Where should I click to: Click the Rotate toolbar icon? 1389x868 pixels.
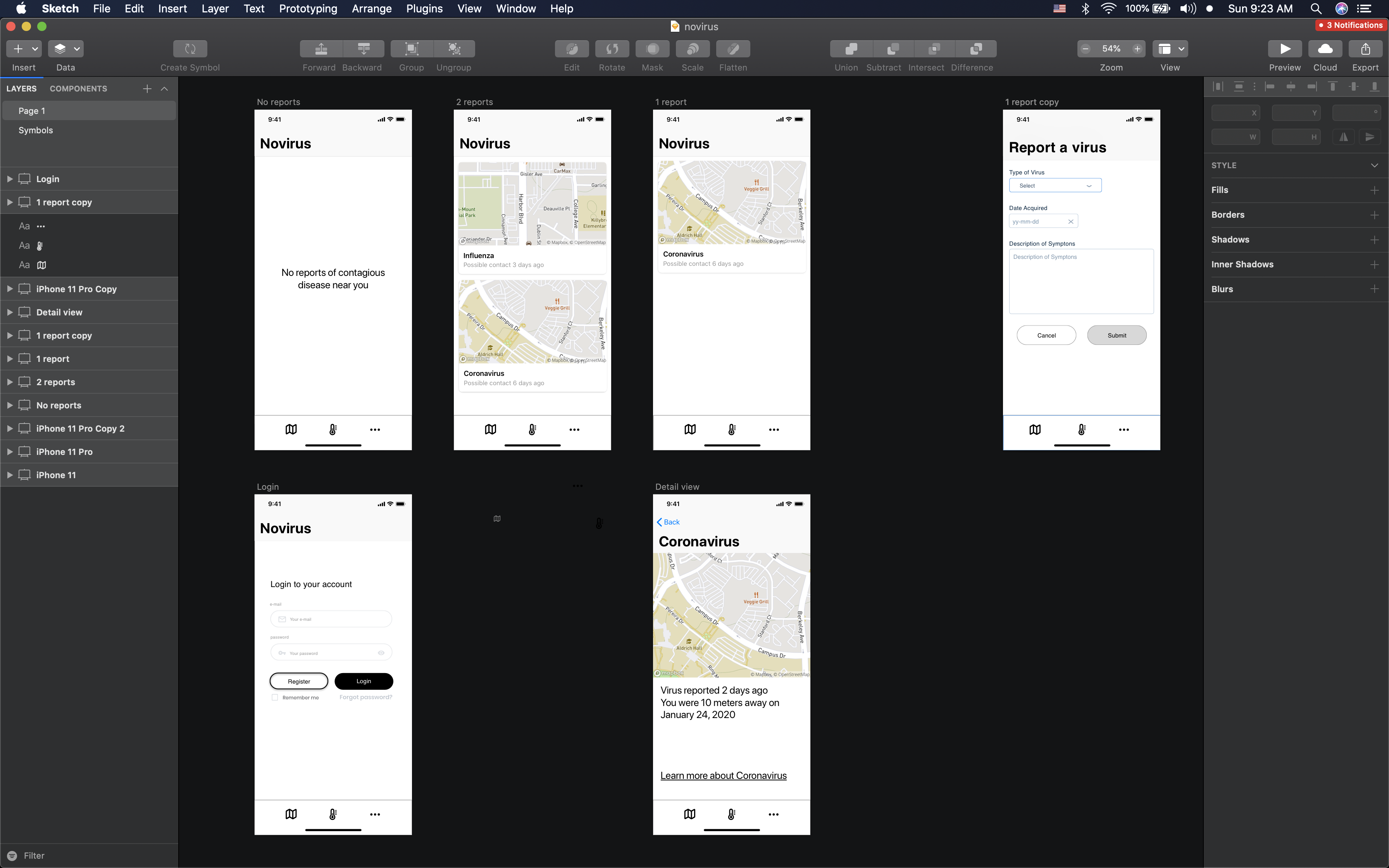click(612, 49)
